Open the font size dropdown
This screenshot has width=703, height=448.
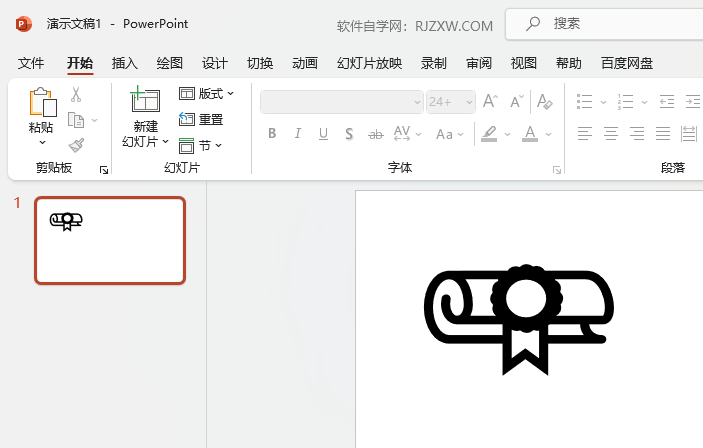(x=469, y=102)
